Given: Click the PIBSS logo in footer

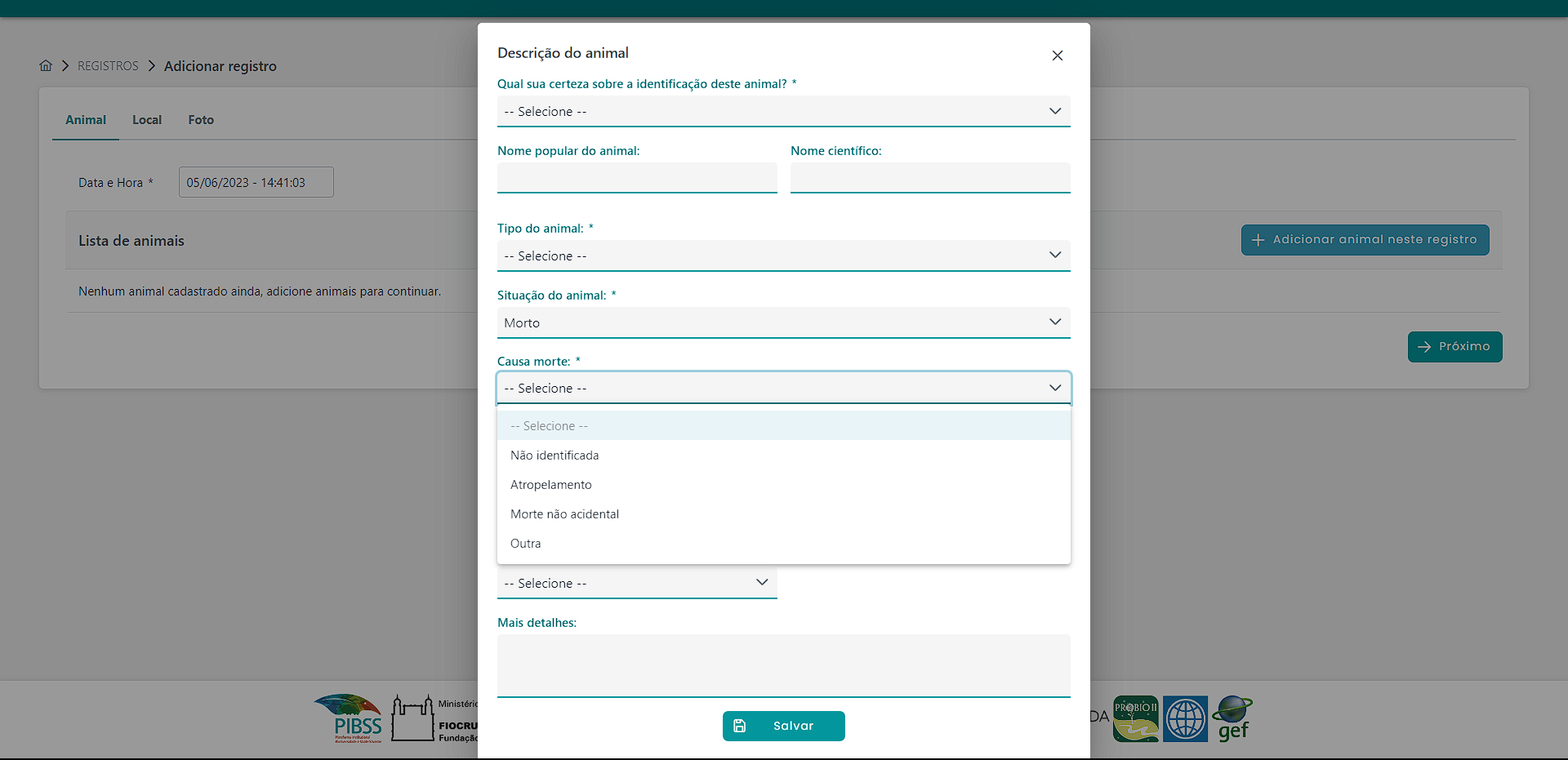Looking at the screenshot, I should click(349, 718).
